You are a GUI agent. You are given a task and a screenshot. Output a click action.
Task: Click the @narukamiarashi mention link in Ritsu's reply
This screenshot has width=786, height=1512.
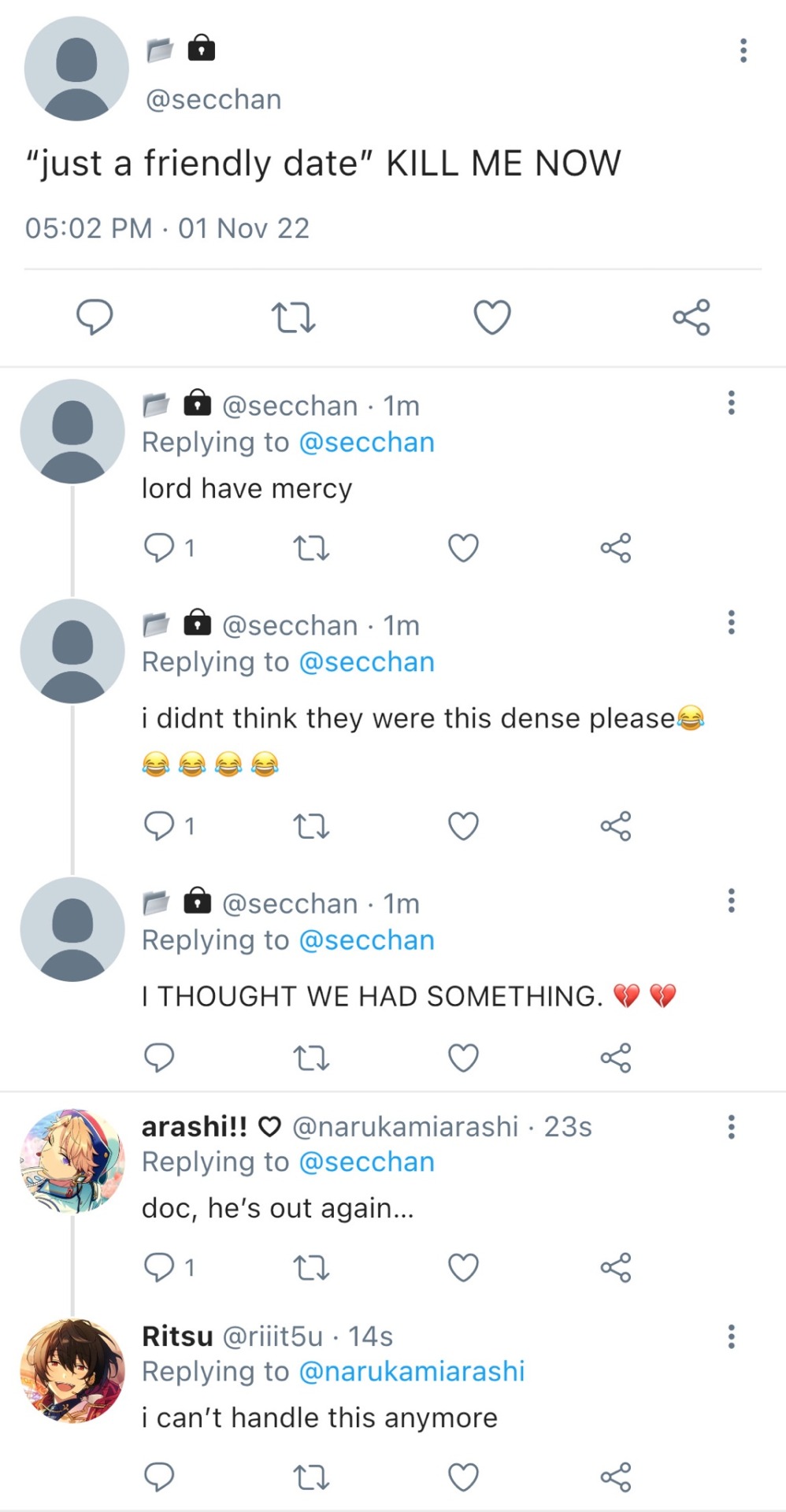point(411,1372)
